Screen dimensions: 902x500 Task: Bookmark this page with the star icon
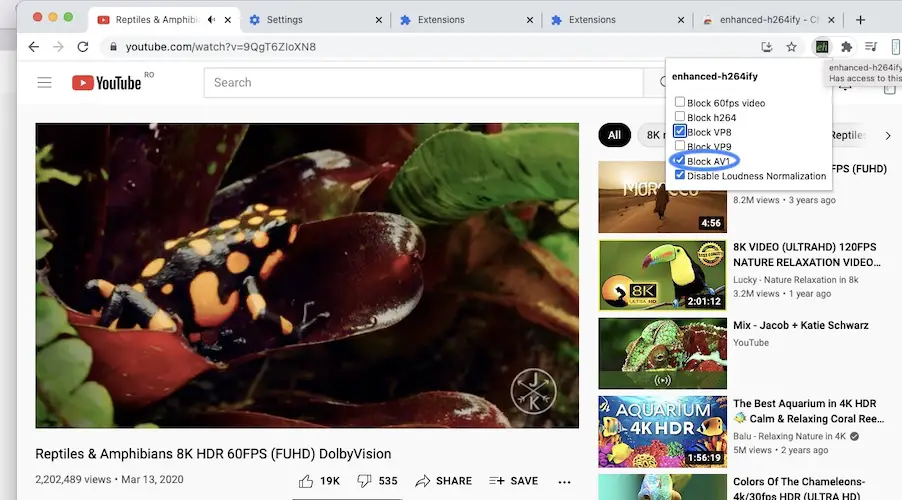tap(792, 47)
